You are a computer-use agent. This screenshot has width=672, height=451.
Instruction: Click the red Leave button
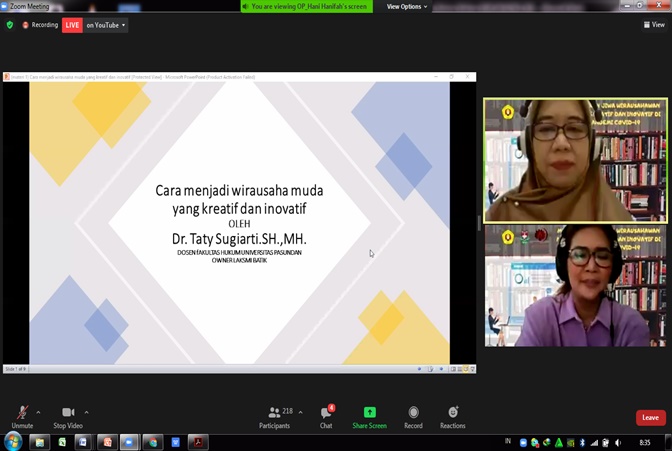[x=650, y=417]
